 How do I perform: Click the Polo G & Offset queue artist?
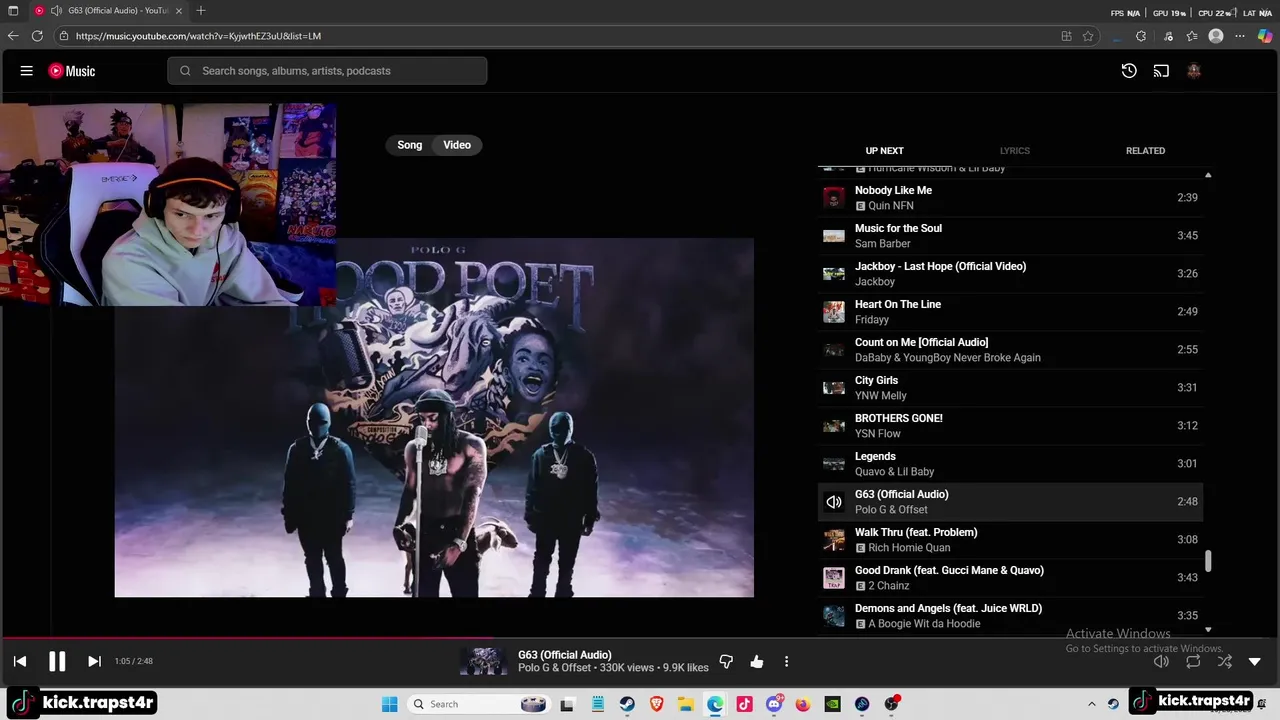(891, 510)
